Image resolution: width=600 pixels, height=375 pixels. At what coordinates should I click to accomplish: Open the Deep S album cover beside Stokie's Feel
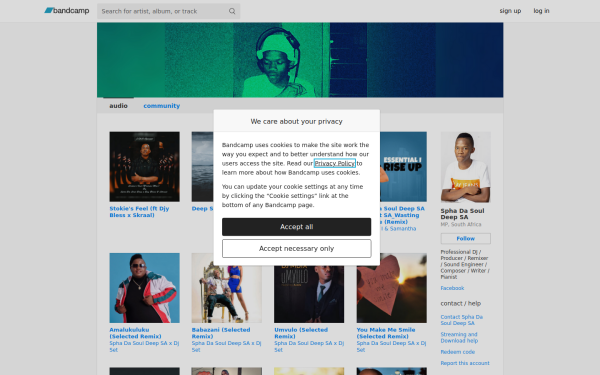point(202,166)
